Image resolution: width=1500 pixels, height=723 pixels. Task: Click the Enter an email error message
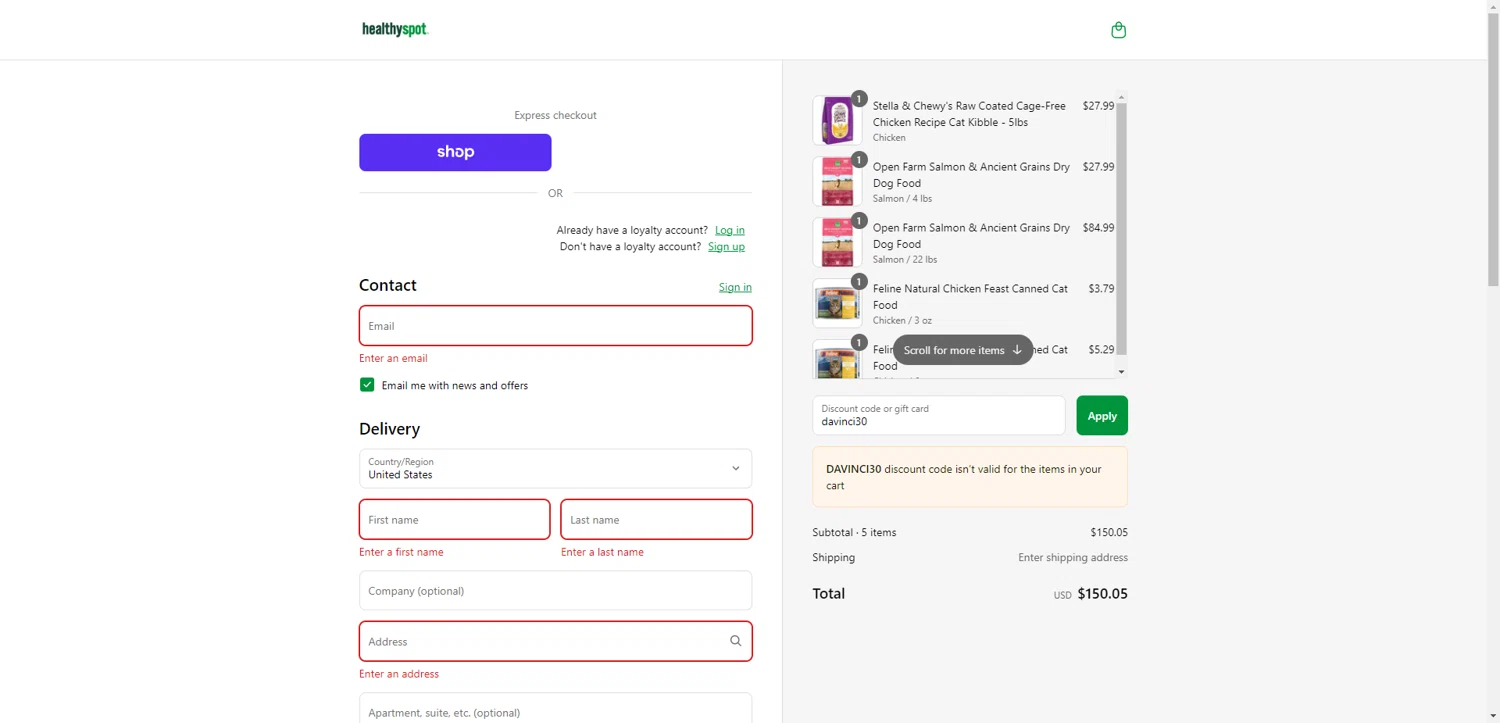pyautogui.click(x=393, y=358)
